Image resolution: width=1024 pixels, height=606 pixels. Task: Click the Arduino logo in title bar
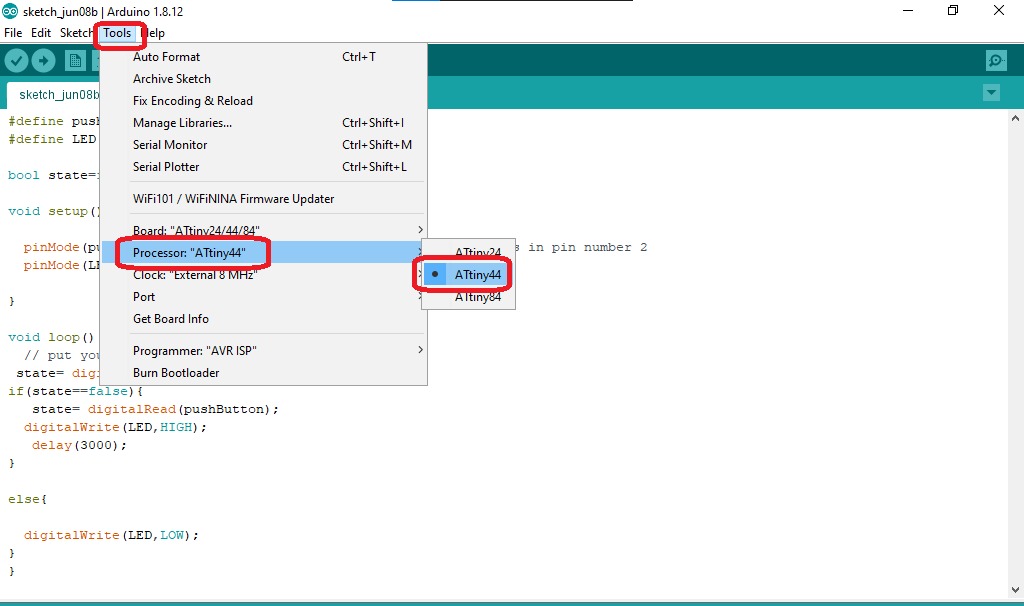(x=10, y=11)
